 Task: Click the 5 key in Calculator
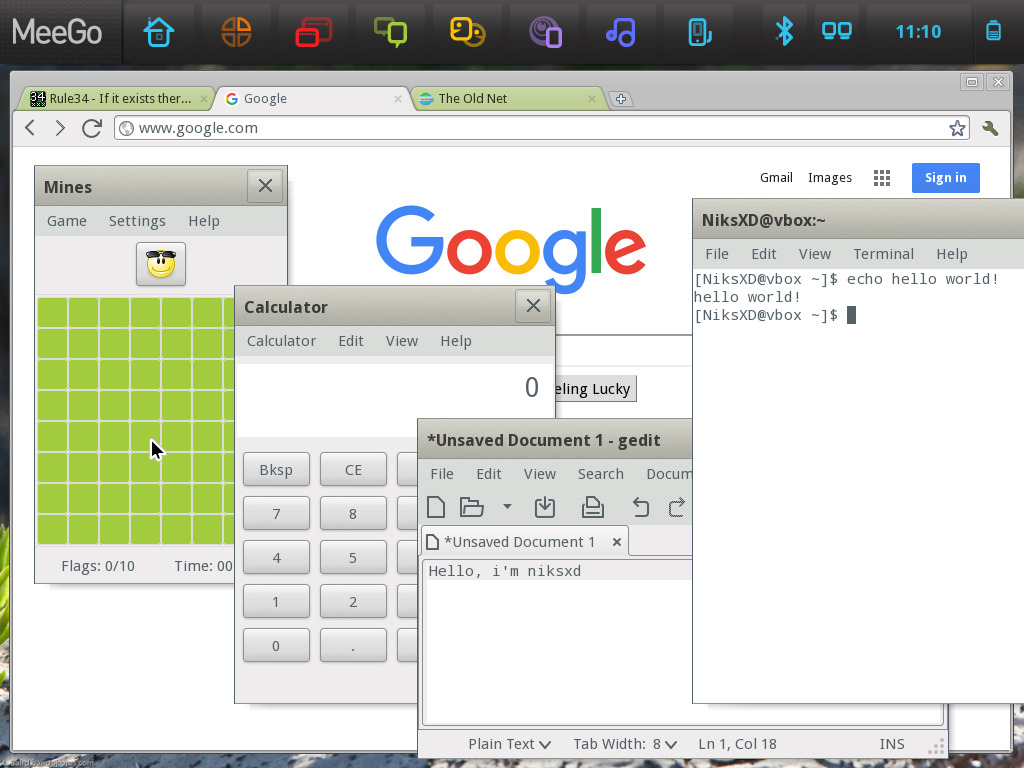pos(353,558)
